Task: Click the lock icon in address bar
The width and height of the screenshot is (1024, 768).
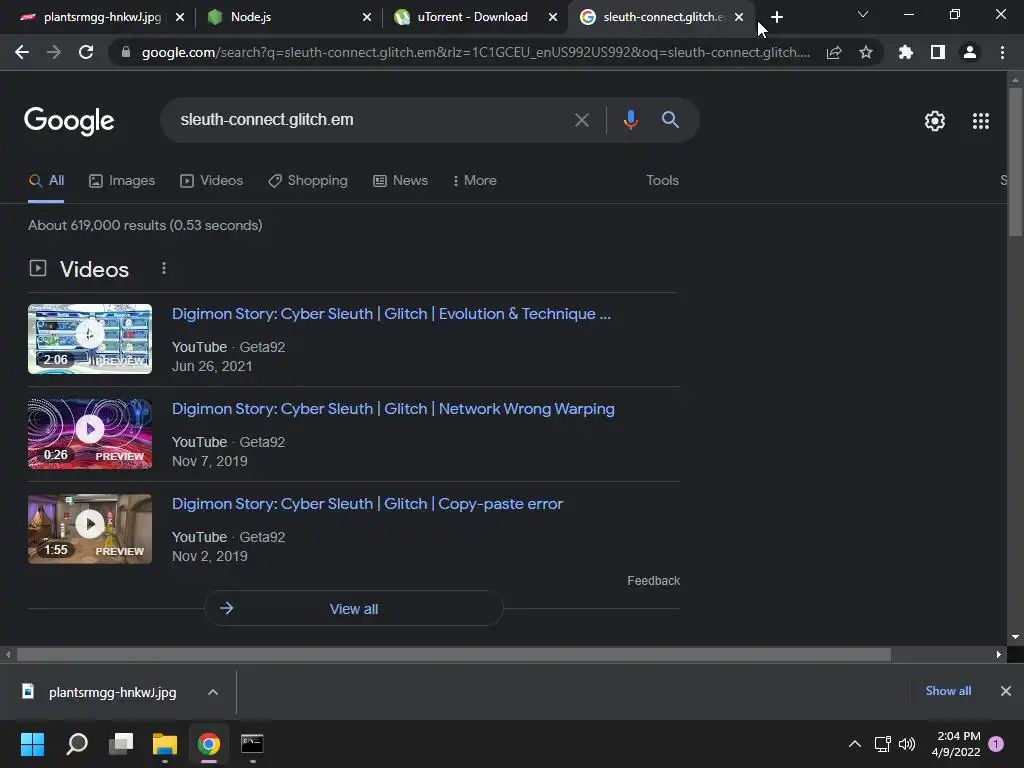Action: click(126, 52)
